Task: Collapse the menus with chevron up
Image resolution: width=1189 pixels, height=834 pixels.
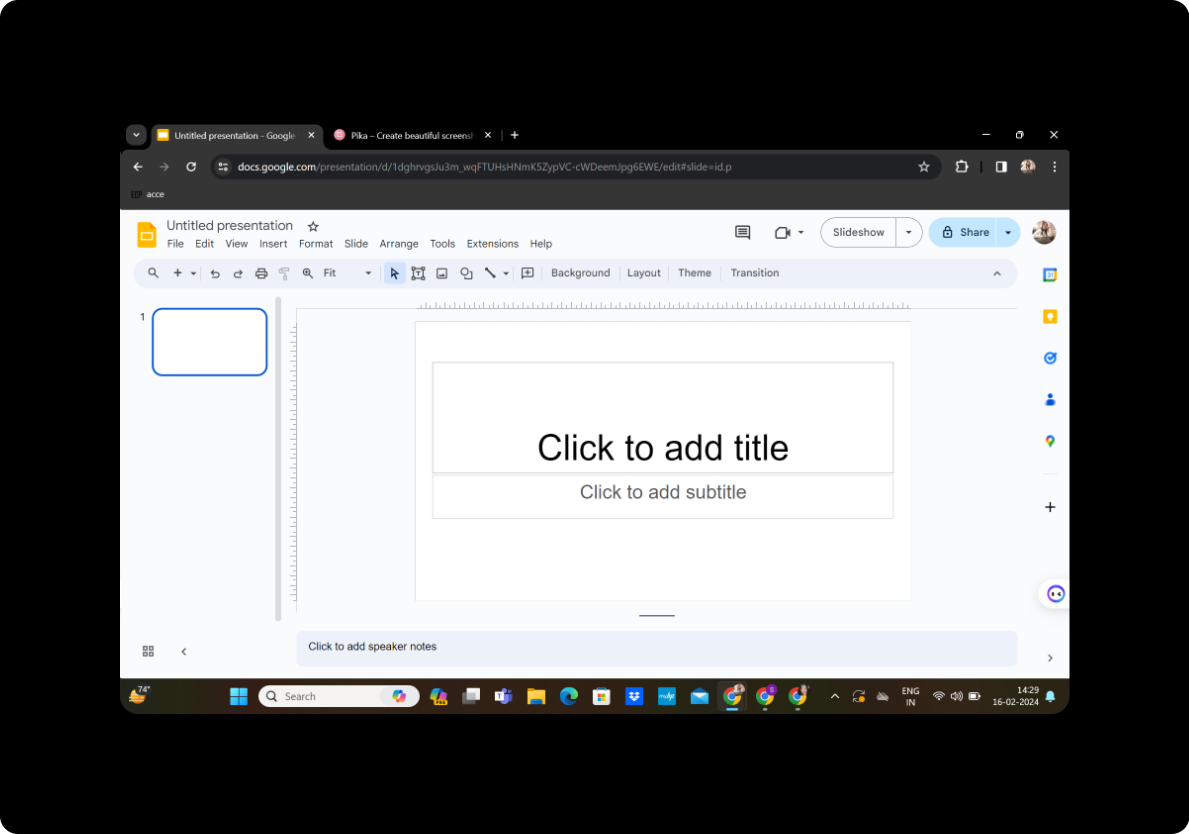Action: click(x=997, y=274)
